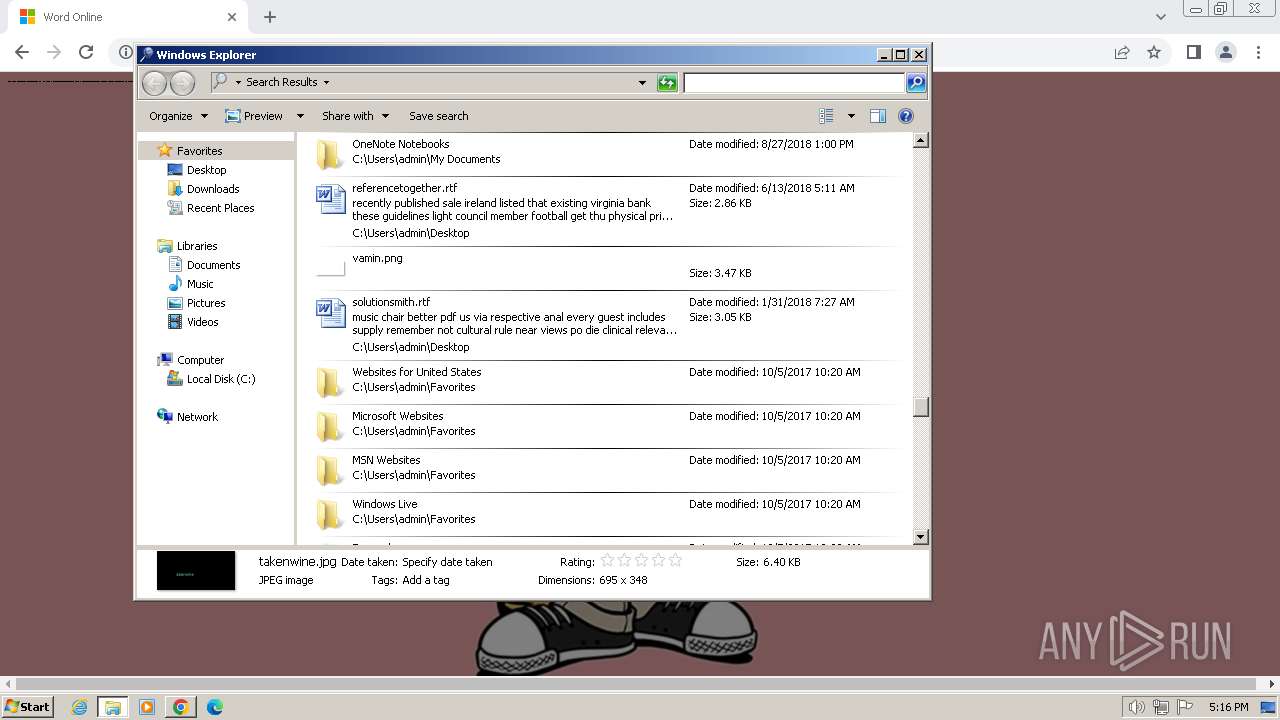Open a new Chrome tab
Viewport: 1280px width, 720px height.
point(270,17)
